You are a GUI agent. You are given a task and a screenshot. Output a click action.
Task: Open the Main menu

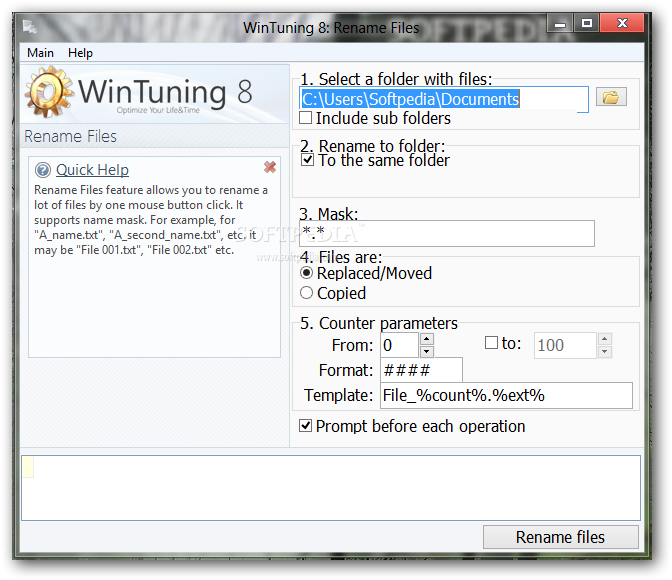[40, 53]
